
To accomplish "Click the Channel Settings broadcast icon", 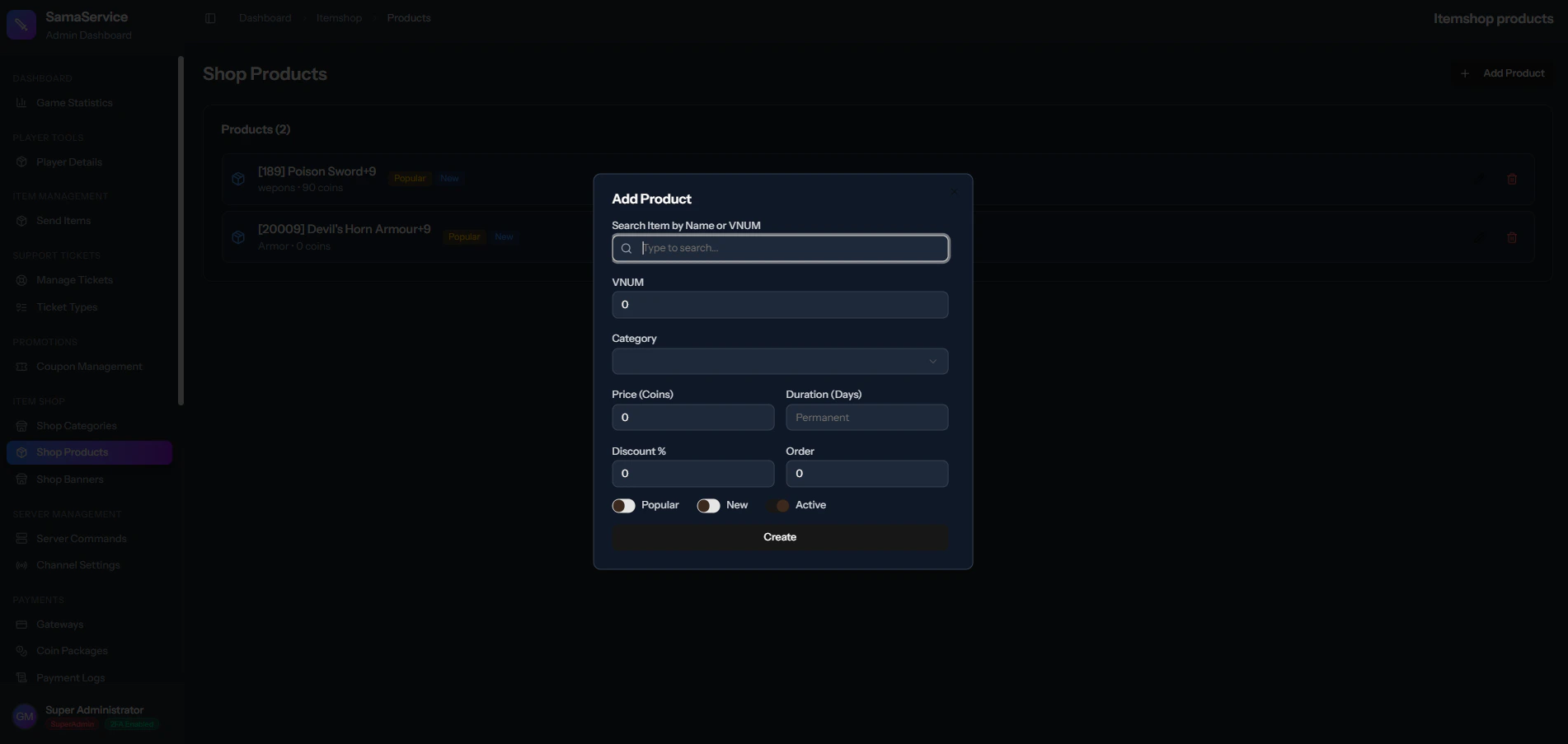I will tap(21, 565).
